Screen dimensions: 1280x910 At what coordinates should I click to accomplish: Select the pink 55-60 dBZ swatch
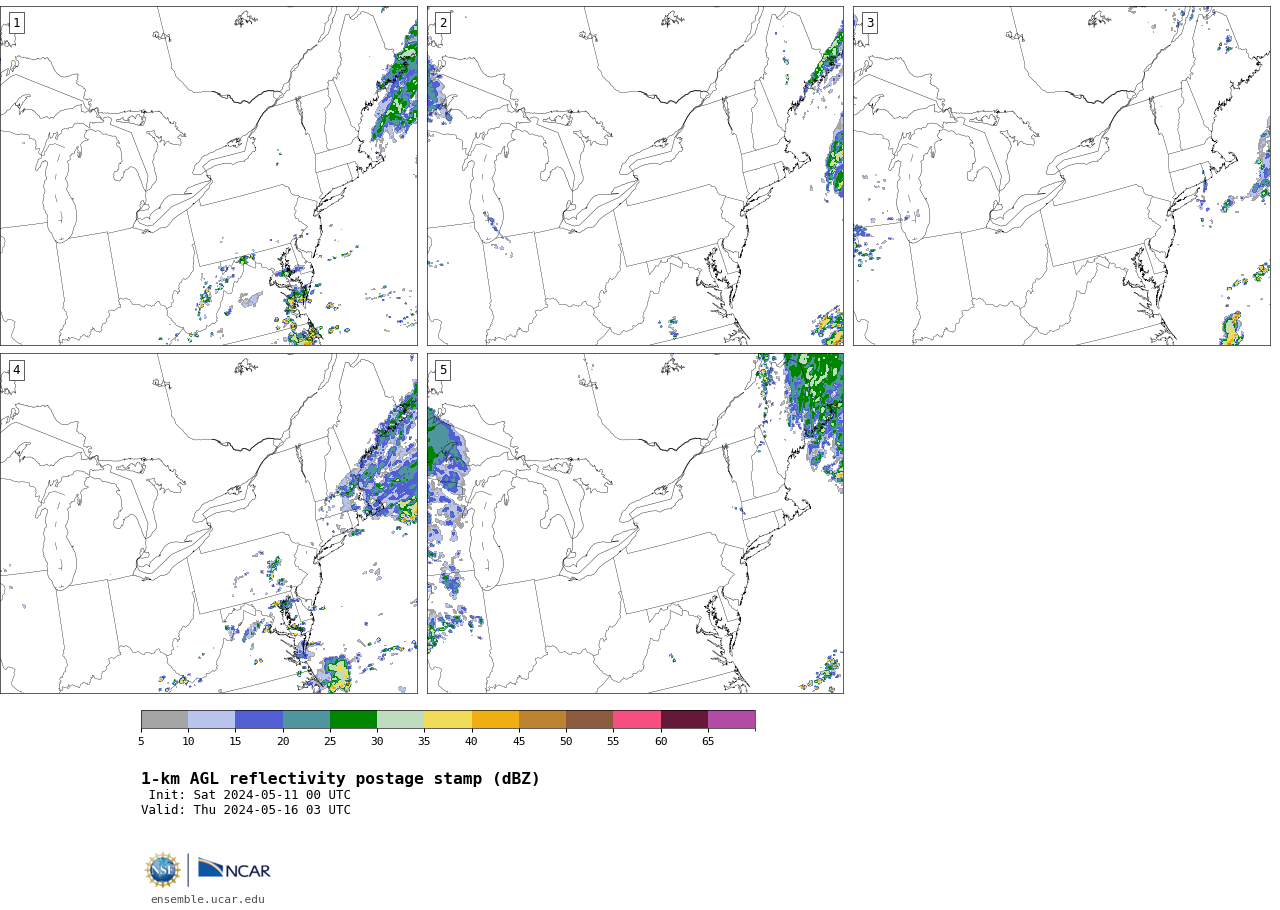pos(637,720)
